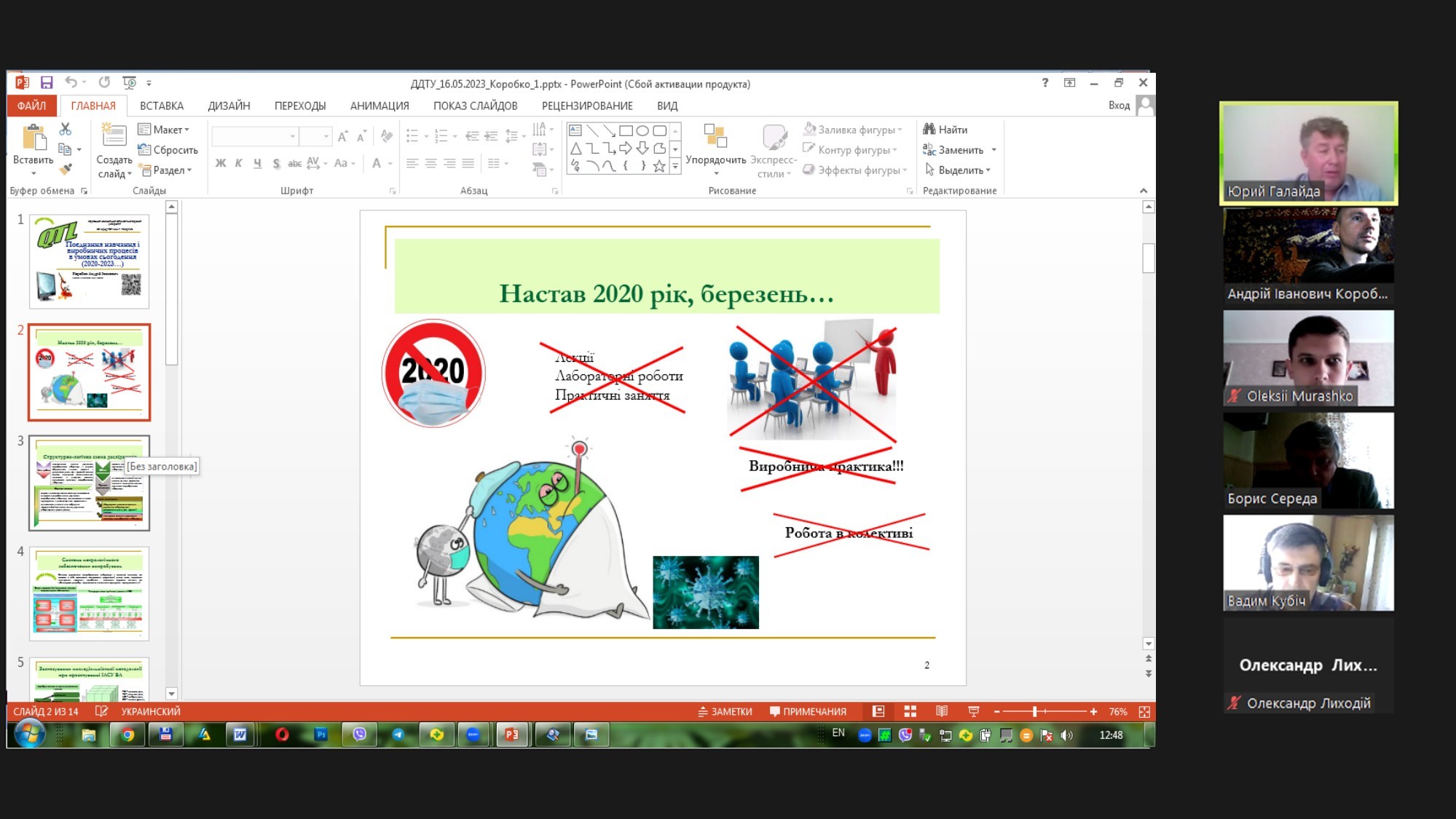
Task: Toggle bold Ж formatting
Action: tap(220, 163)
